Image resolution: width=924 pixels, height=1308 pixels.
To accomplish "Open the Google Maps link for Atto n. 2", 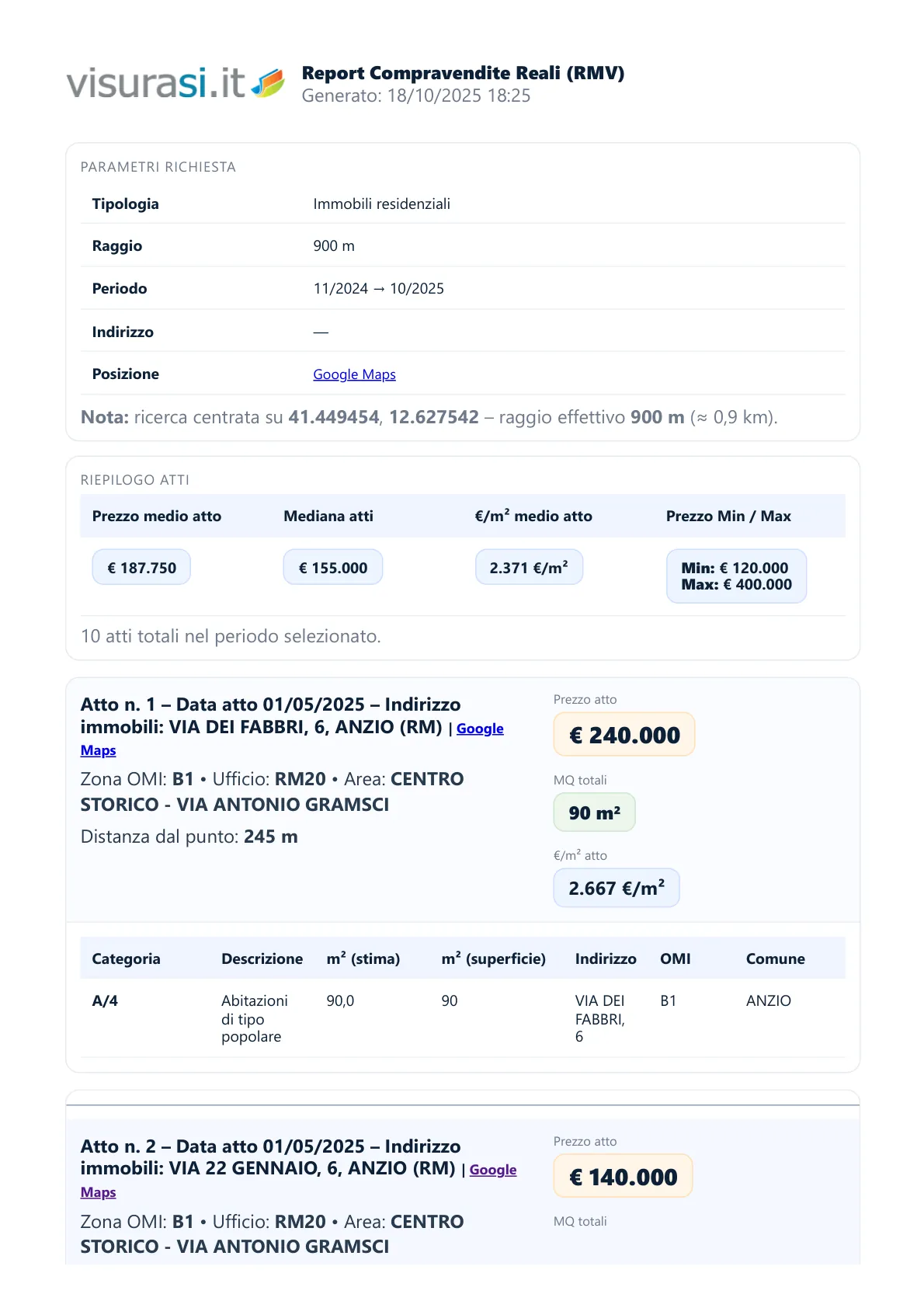I will pyautogui.click(x=492, y=1170).
